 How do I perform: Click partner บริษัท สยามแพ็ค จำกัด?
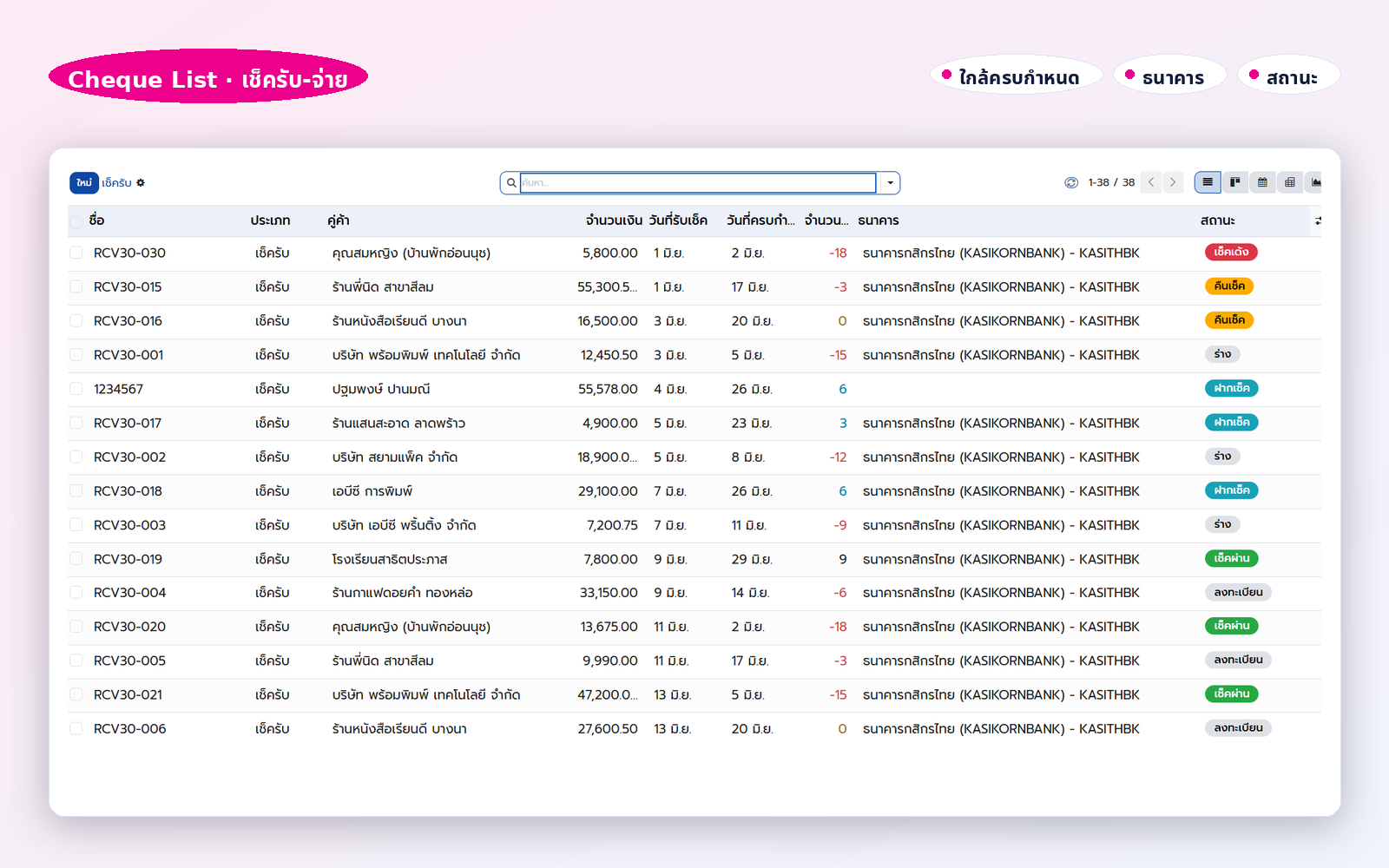pyautogui.click(x=395, y=457)
